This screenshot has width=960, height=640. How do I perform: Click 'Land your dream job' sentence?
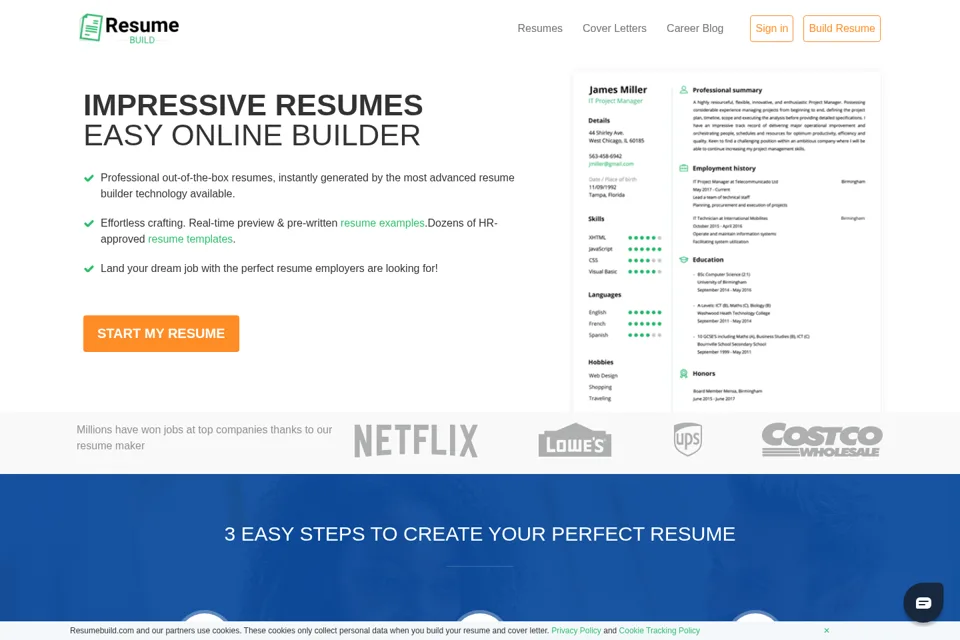click(269, 268)
